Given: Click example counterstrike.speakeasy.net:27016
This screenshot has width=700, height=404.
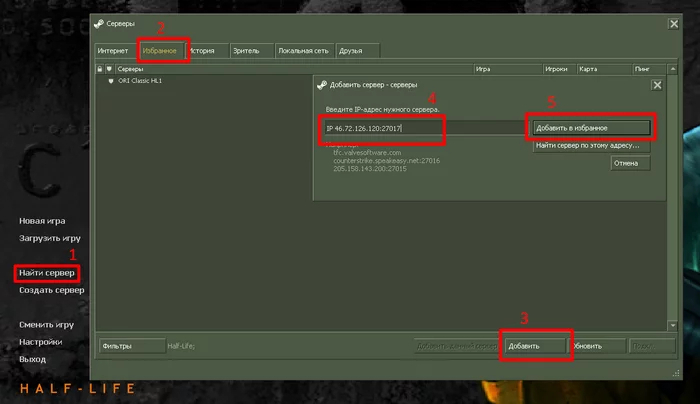Looking at the screenshot, I should (387, 161).
